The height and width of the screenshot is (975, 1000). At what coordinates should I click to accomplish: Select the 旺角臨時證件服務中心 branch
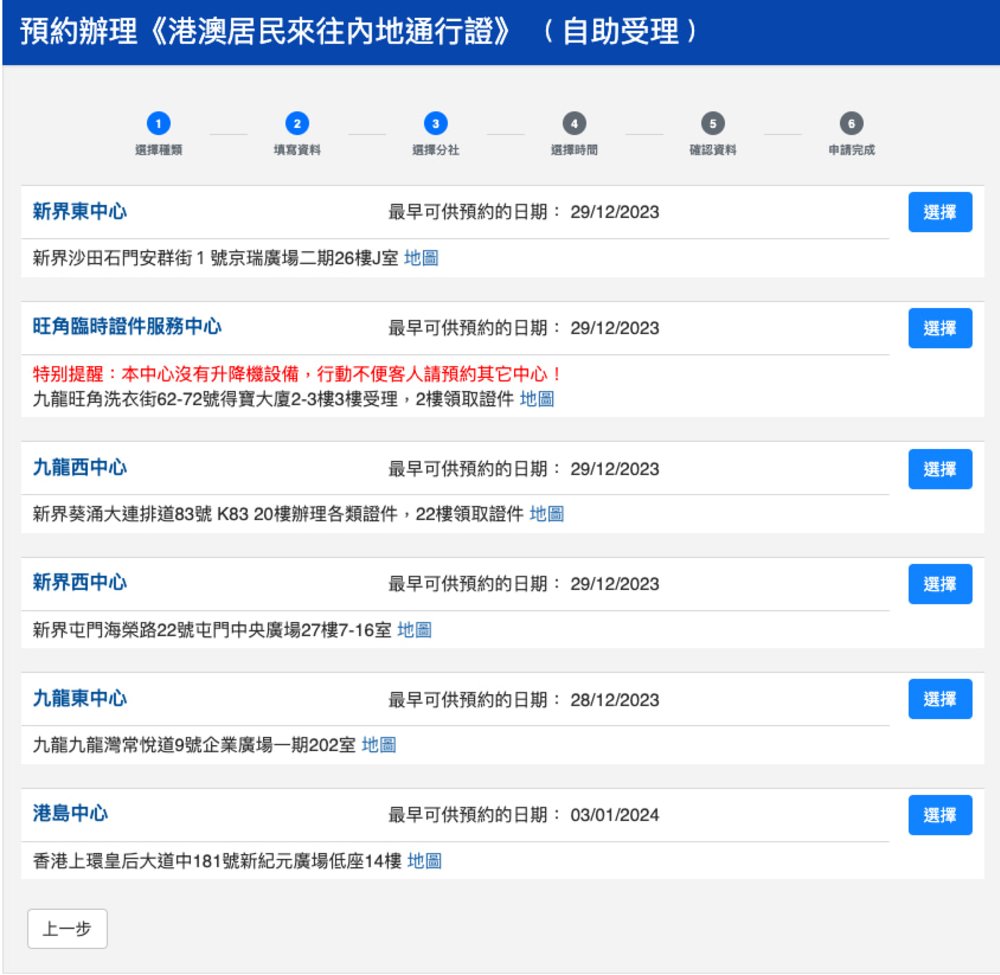(x=939, y=328)
